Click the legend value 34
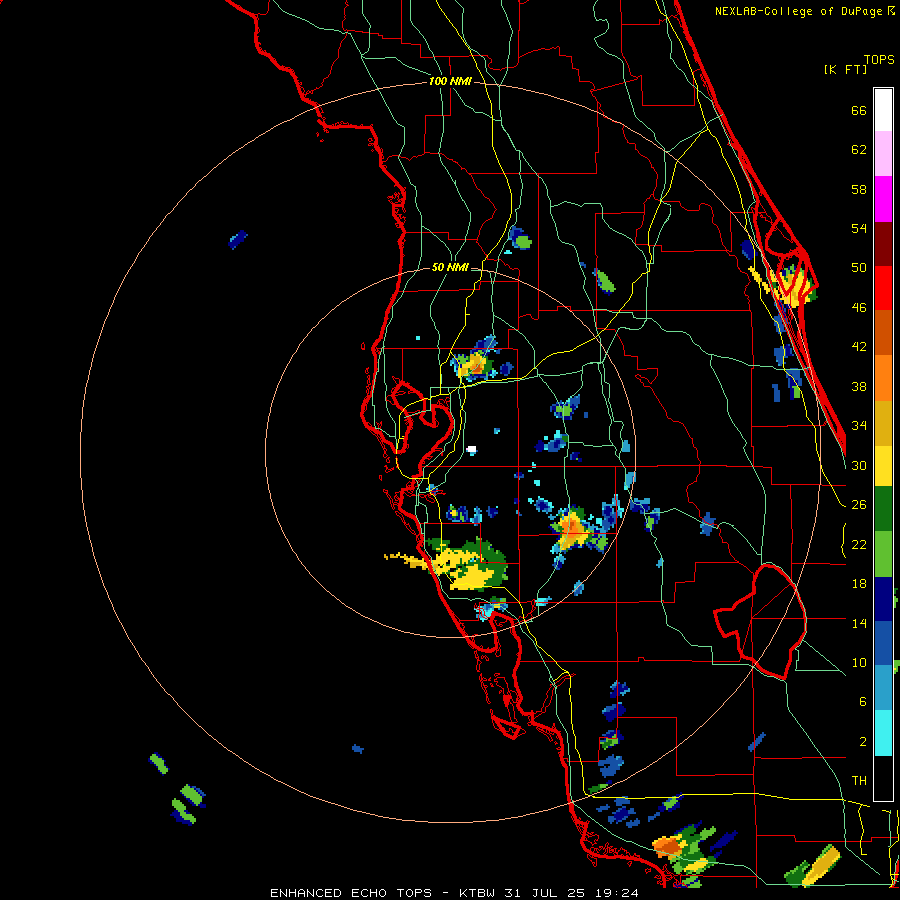 click(859, 426)
